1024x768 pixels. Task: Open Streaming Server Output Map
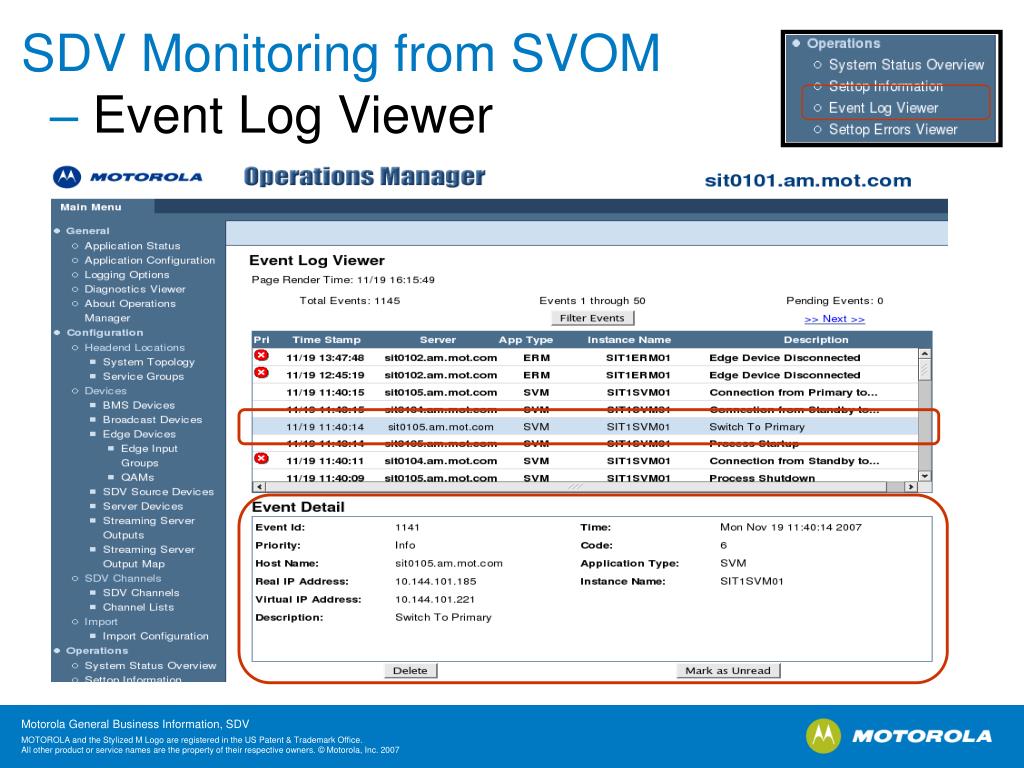point(149,556)
